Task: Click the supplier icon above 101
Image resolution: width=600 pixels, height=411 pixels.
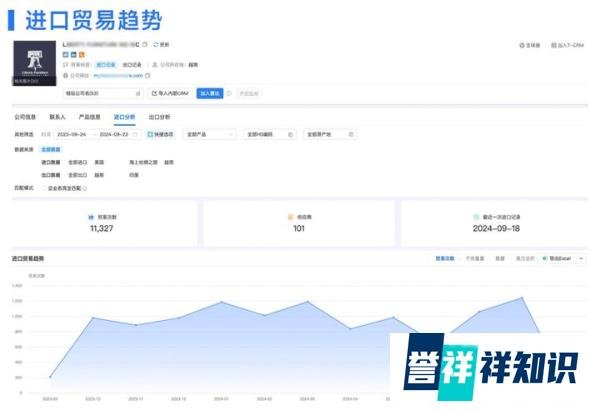Action: pyautogui.click(x=290, y=217)
